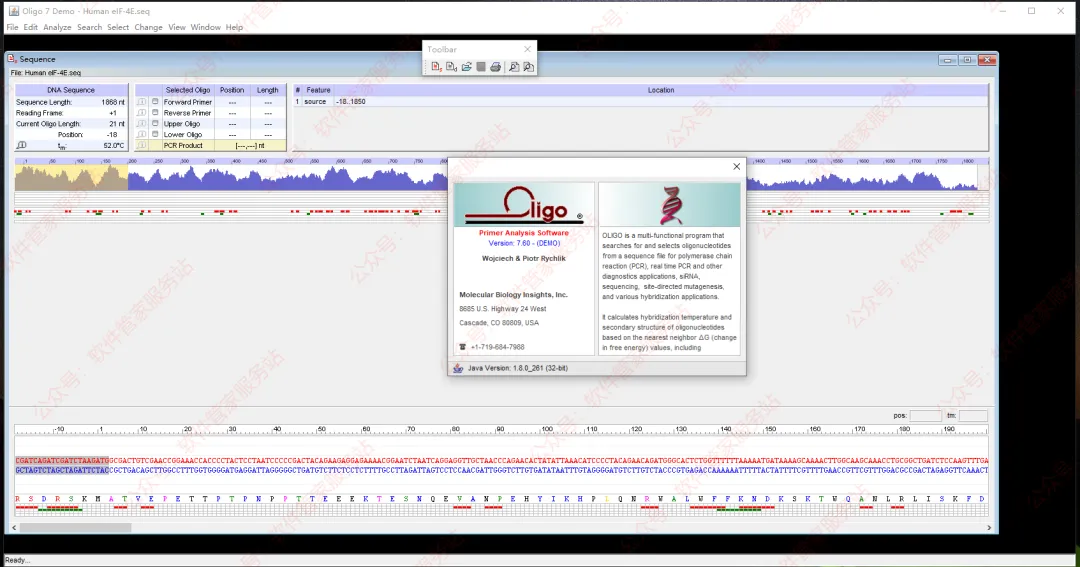Click the Lower Oligo row label
The height and width of the screenshot is (567, 1080).
point(183,135)
